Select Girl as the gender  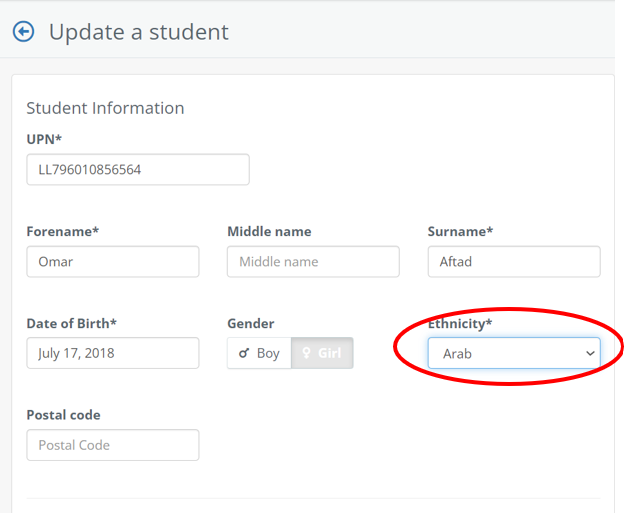pyautogui.click(x=322, y=353)
